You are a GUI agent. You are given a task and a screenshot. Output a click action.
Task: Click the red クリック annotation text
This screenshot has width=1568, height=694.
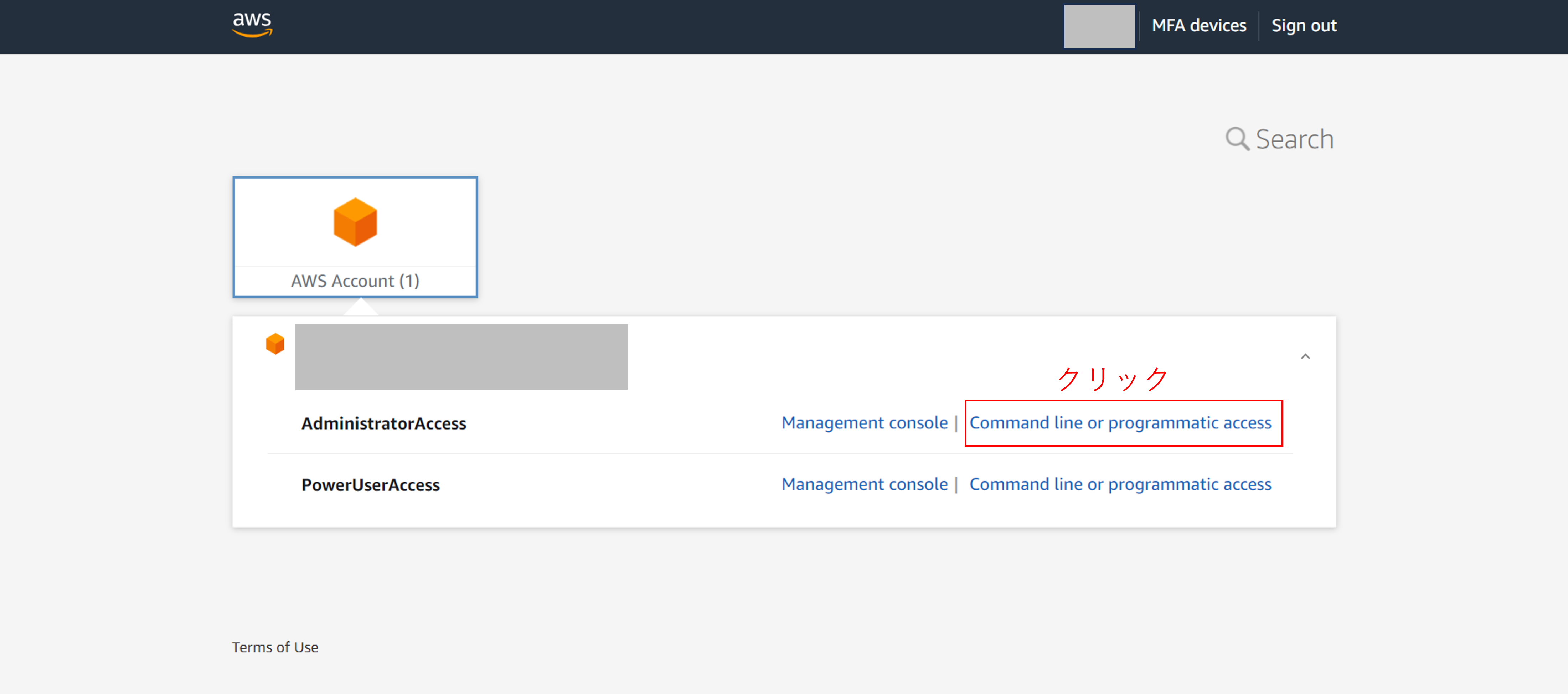point(1112,379)
